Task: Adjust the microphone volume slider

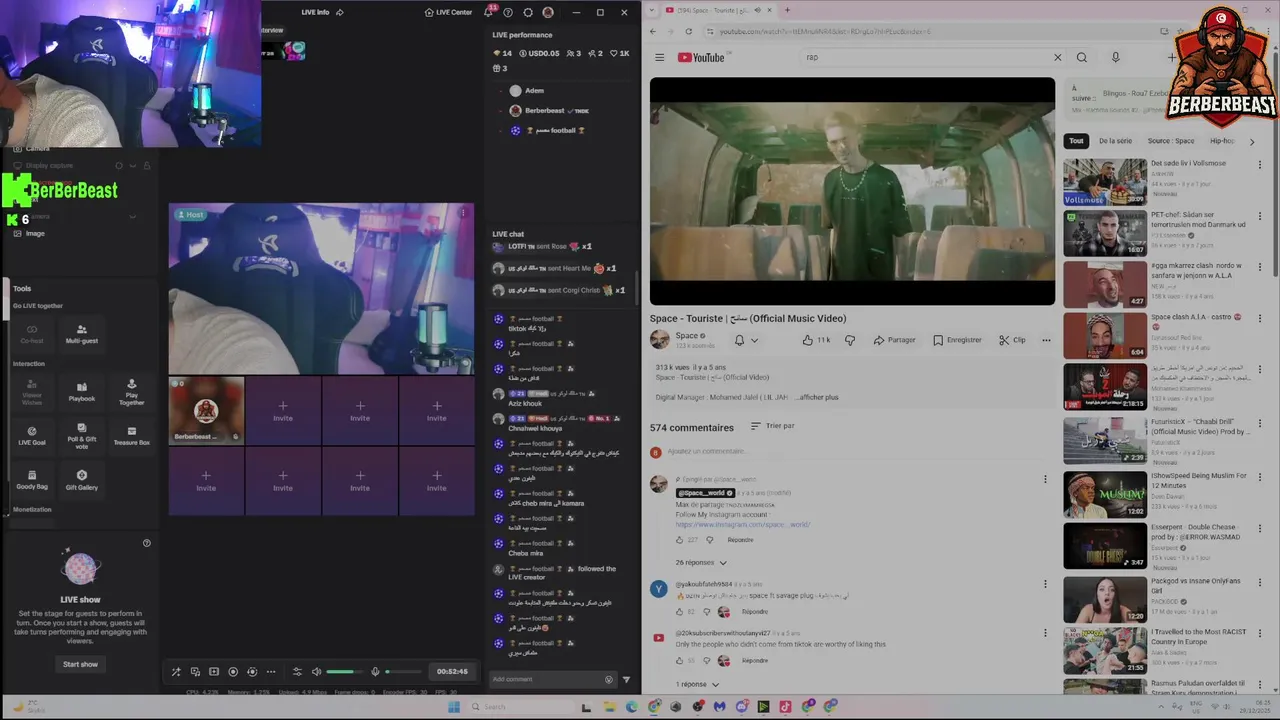Action: [404, 672]
